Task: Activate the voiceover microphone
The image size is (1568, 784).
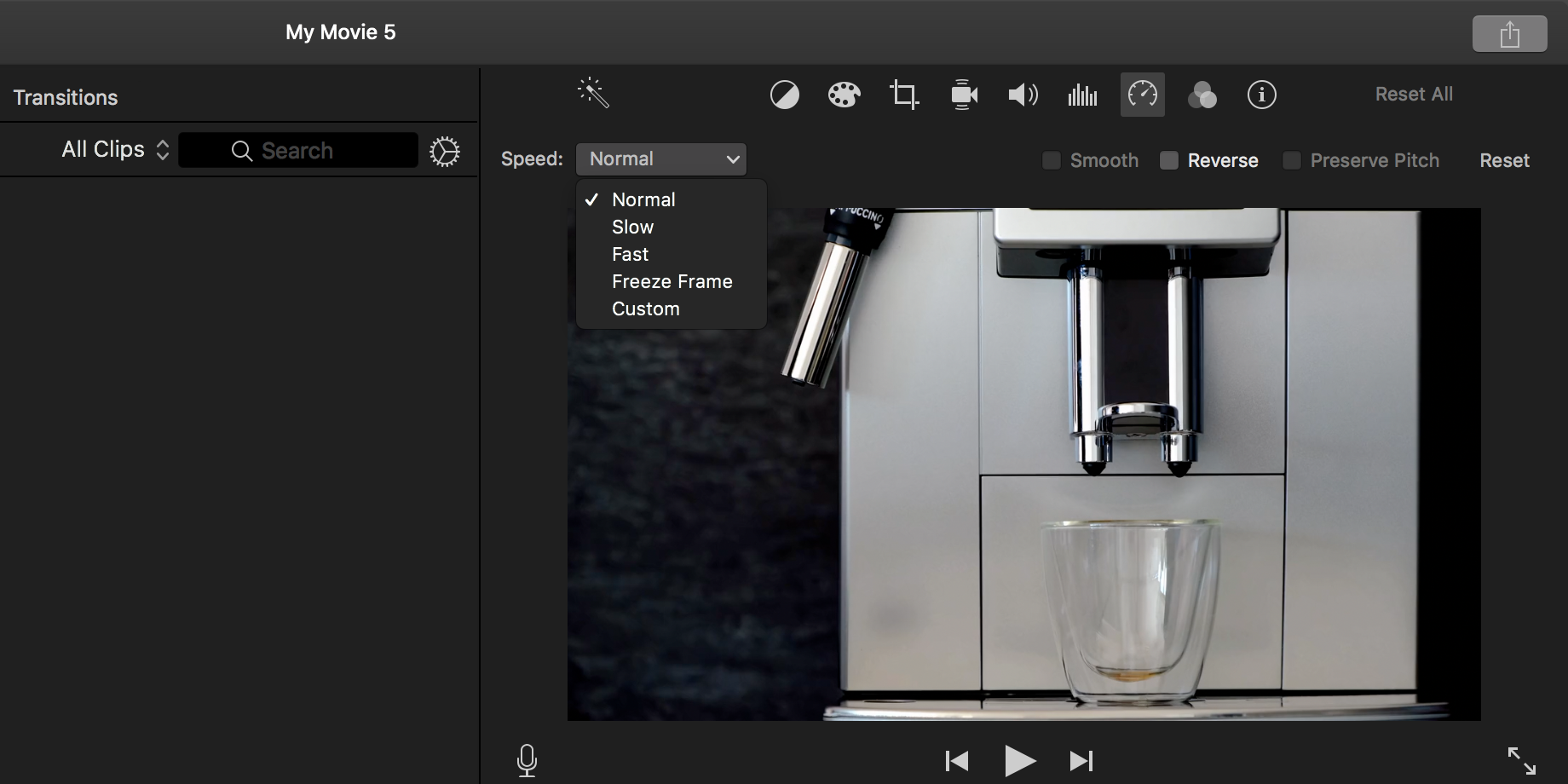Action: [x=527, y=760]
